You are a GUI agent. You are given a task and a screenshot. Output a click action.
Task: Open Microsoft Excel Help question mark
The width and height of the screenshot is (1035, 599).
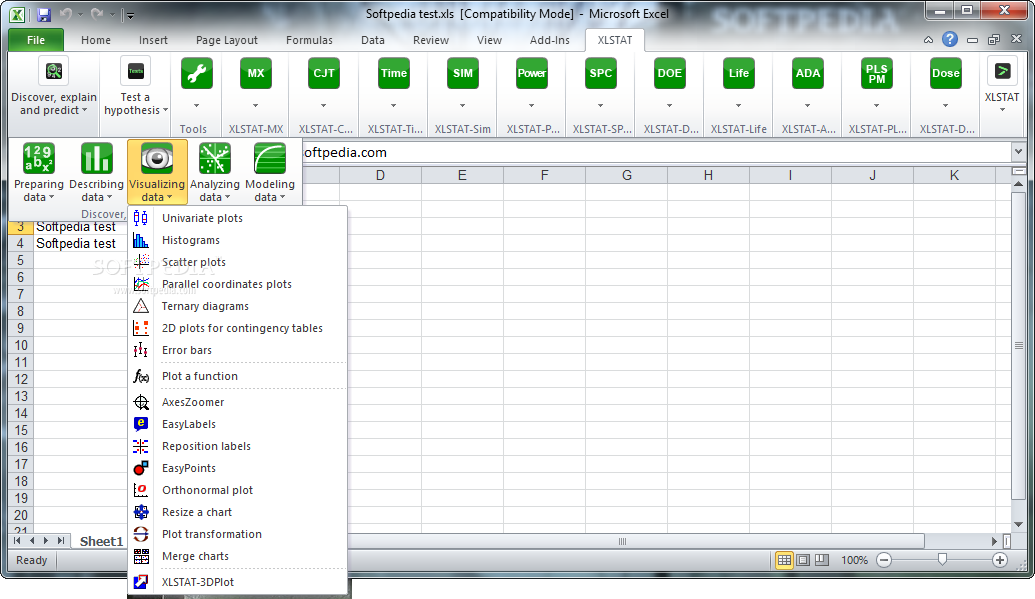(950, 40)
